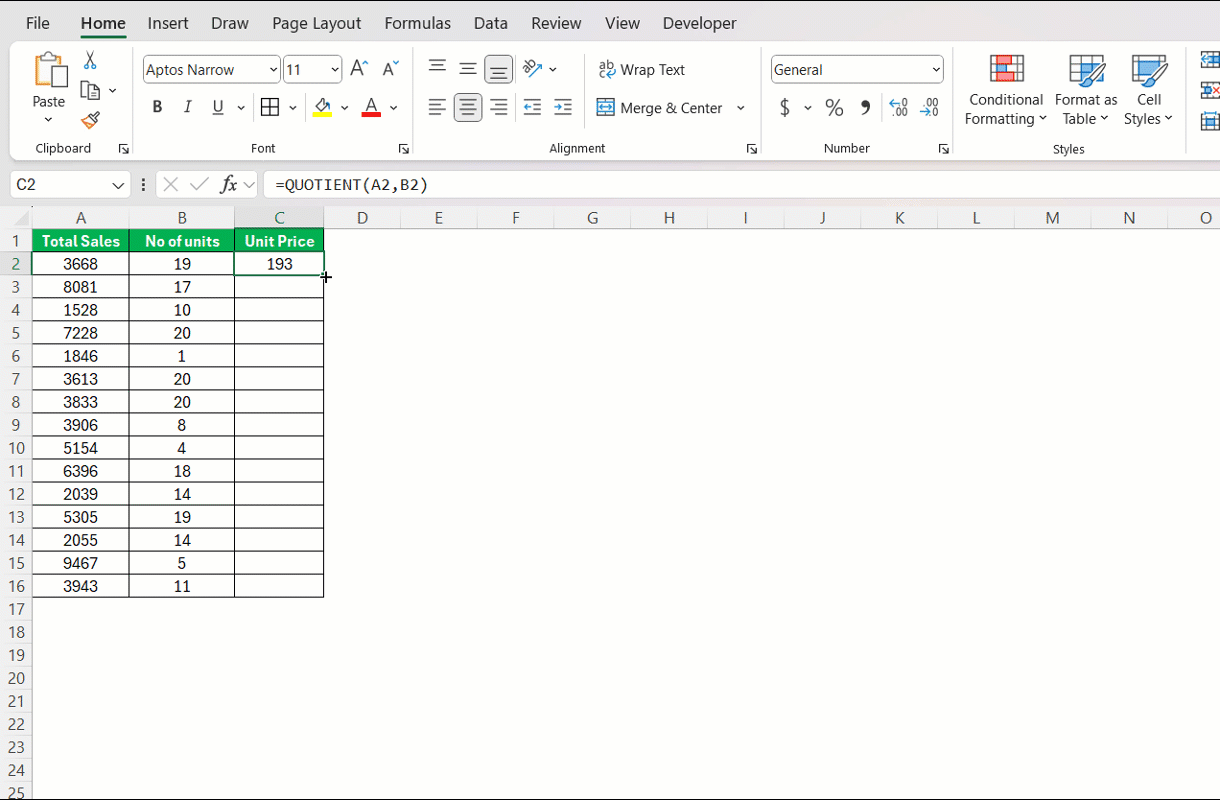Click the Copy icon
The image size is (1220, 800).
tap(90, 91)
